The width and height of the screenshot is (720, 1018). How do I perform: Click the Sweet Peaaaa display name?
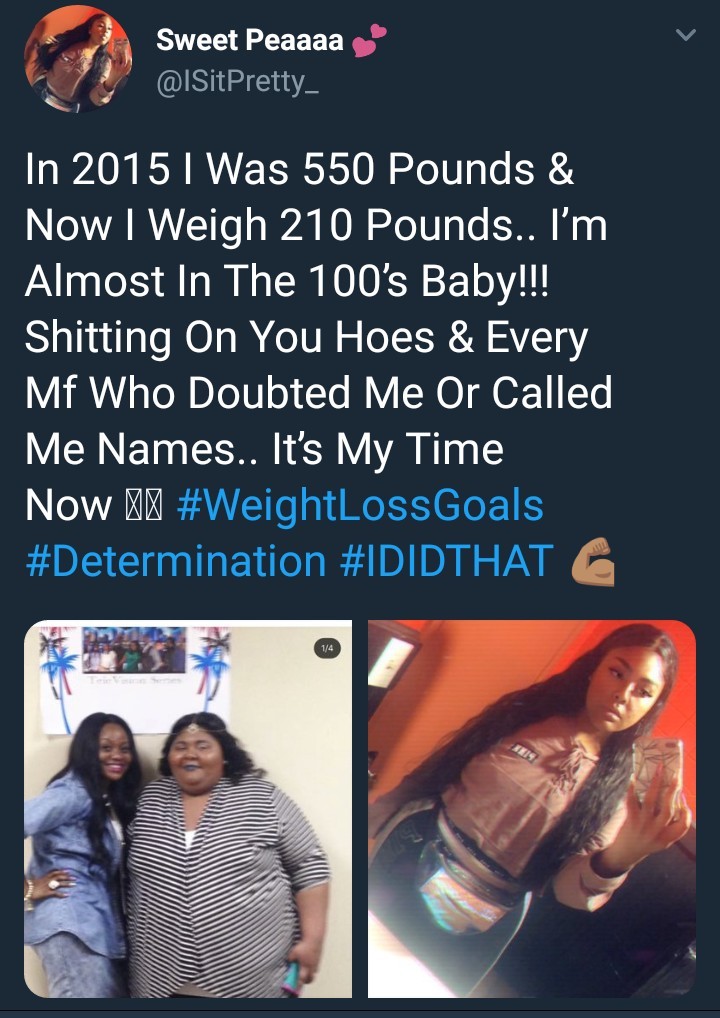coord(250,41)
